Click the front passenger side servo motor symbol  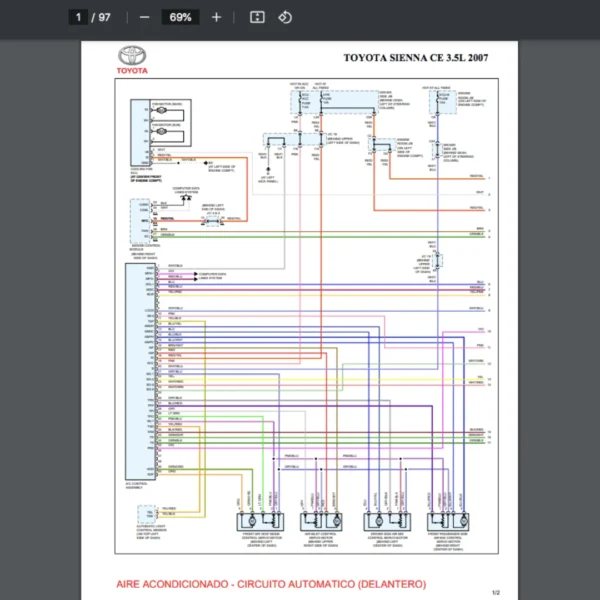coord(450,523)
